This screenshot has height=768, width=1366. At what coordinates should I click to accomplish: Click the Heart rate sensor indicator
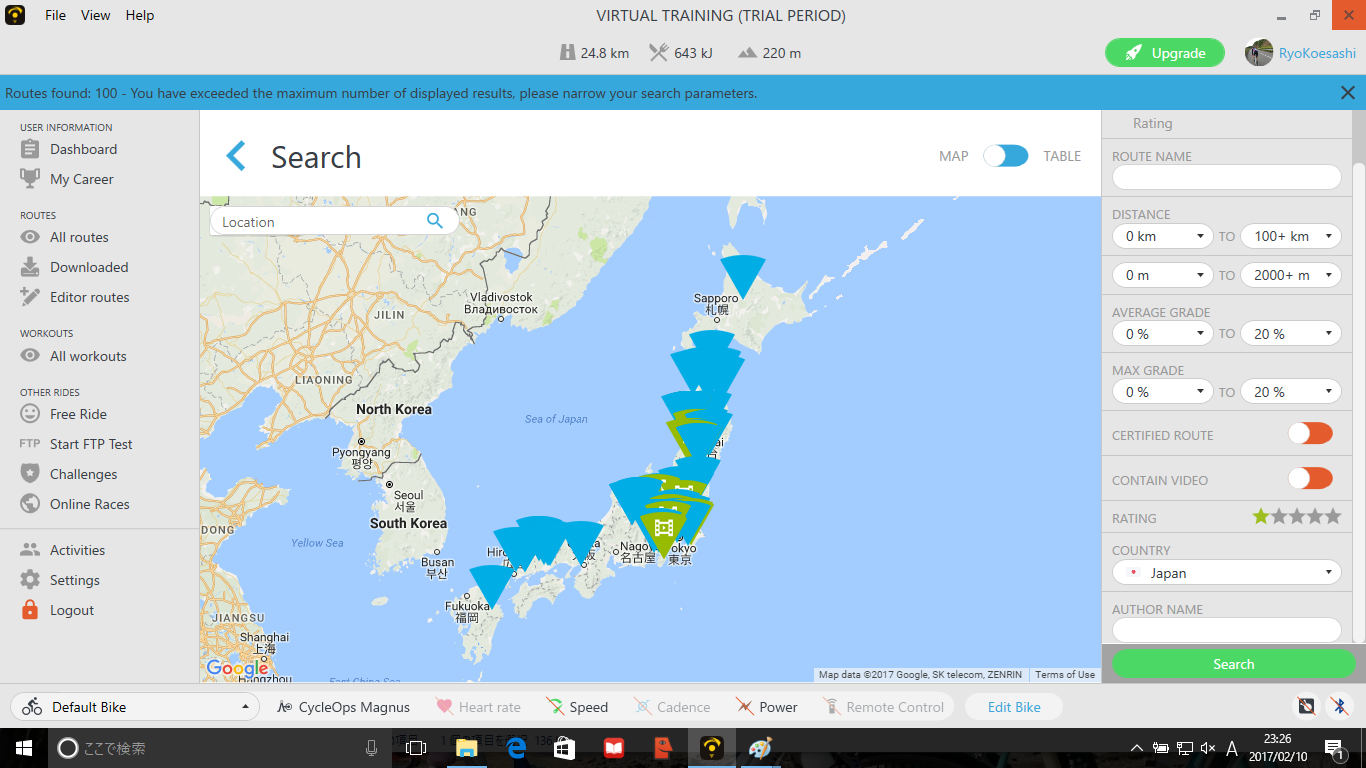coord(478,707)
